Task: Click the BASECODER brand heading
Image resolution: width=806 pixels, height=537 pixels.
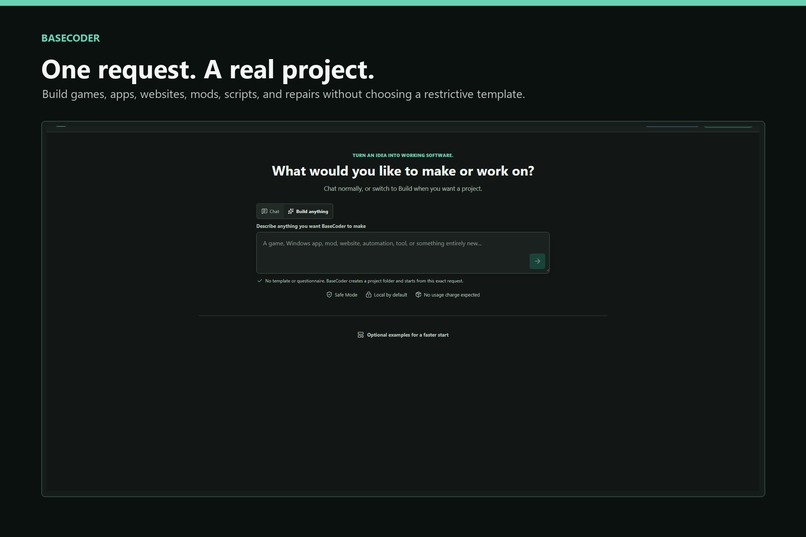Action: point(70,38)
